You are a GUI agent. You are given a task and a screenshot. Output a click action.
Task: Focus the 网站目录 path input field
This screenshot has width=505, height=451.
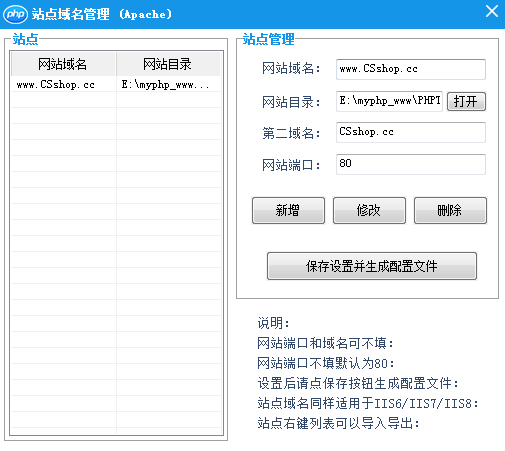[389, 101]
